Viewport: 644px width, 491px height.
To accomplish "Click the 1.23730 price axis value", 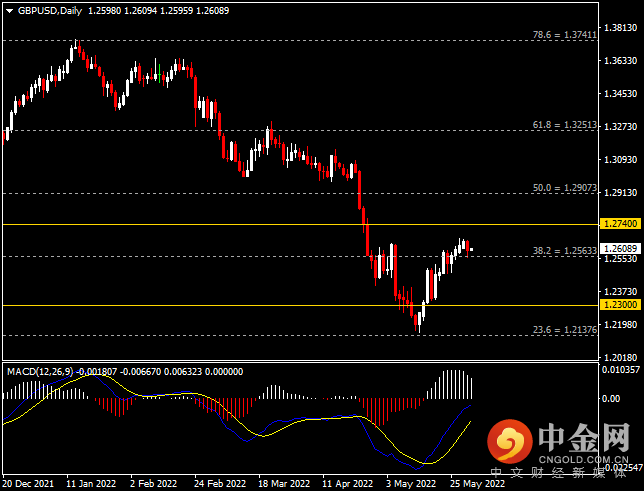I will click(621, 292).
